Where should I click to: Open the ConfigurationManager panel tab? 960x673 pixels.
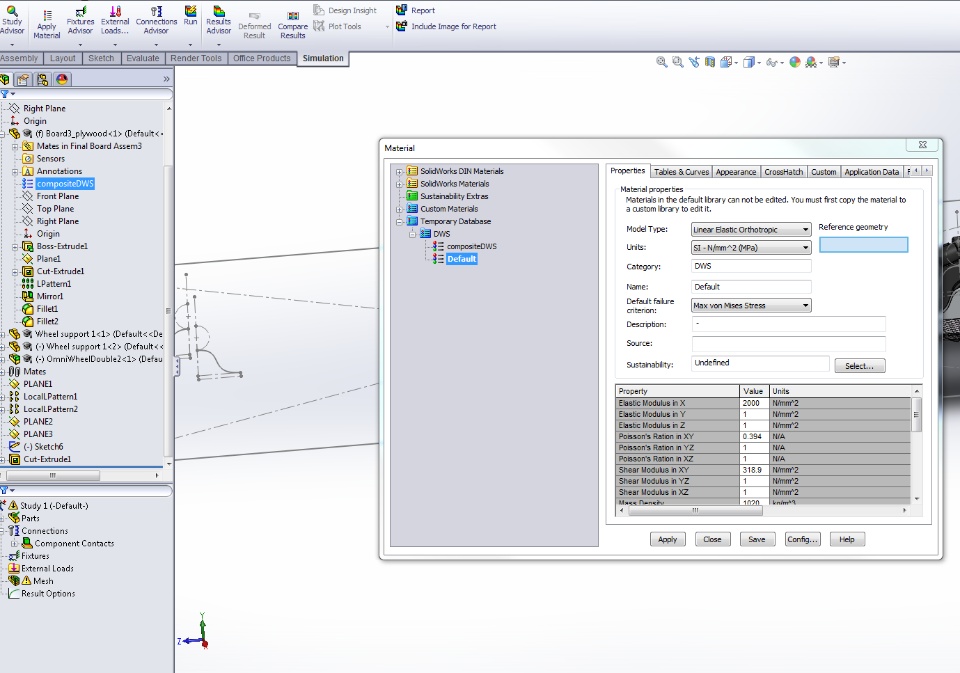point(42,80)
